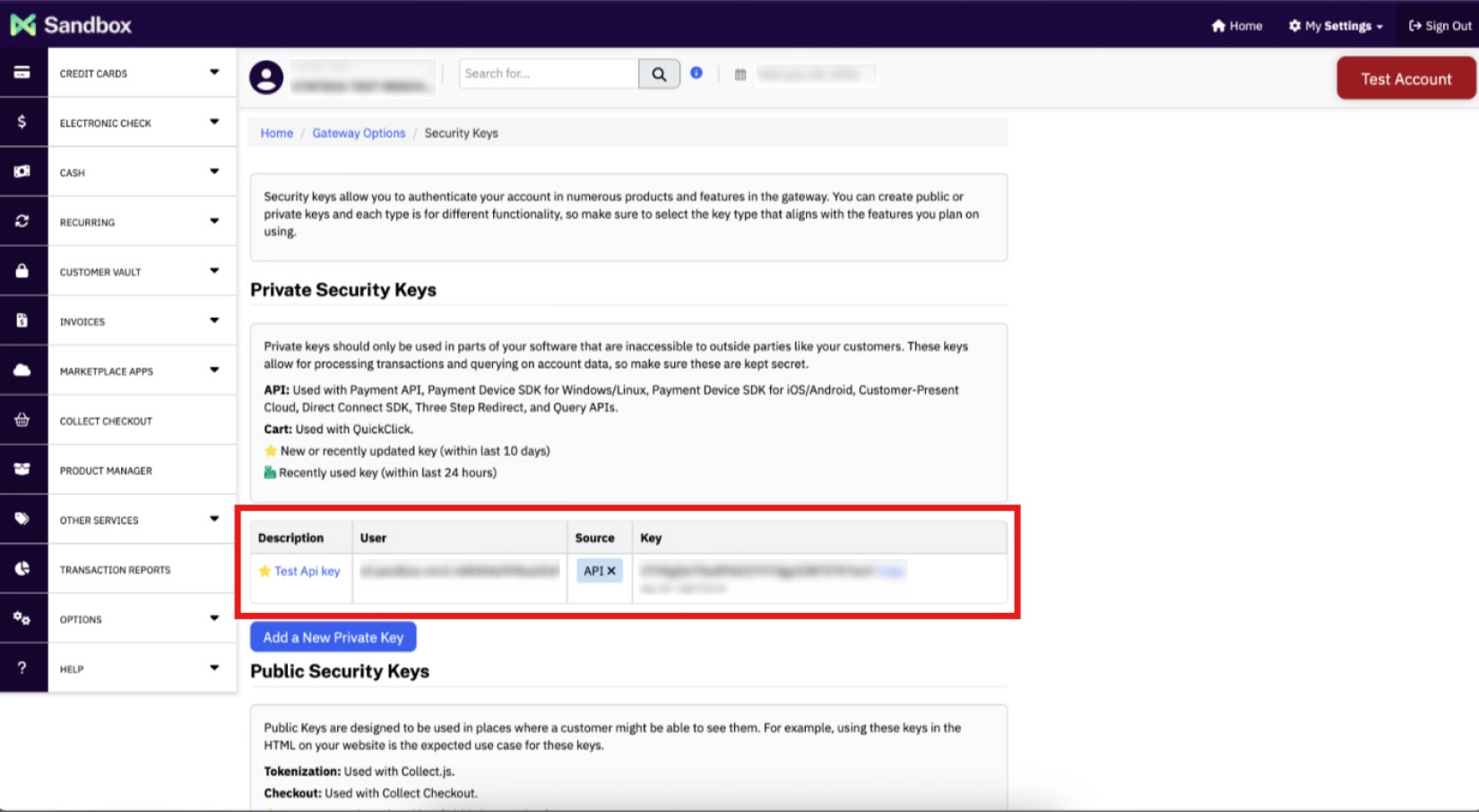Click into the Search for field
Image resolution: width=1479 pixels, height=812 pixels.
(549, 73)
